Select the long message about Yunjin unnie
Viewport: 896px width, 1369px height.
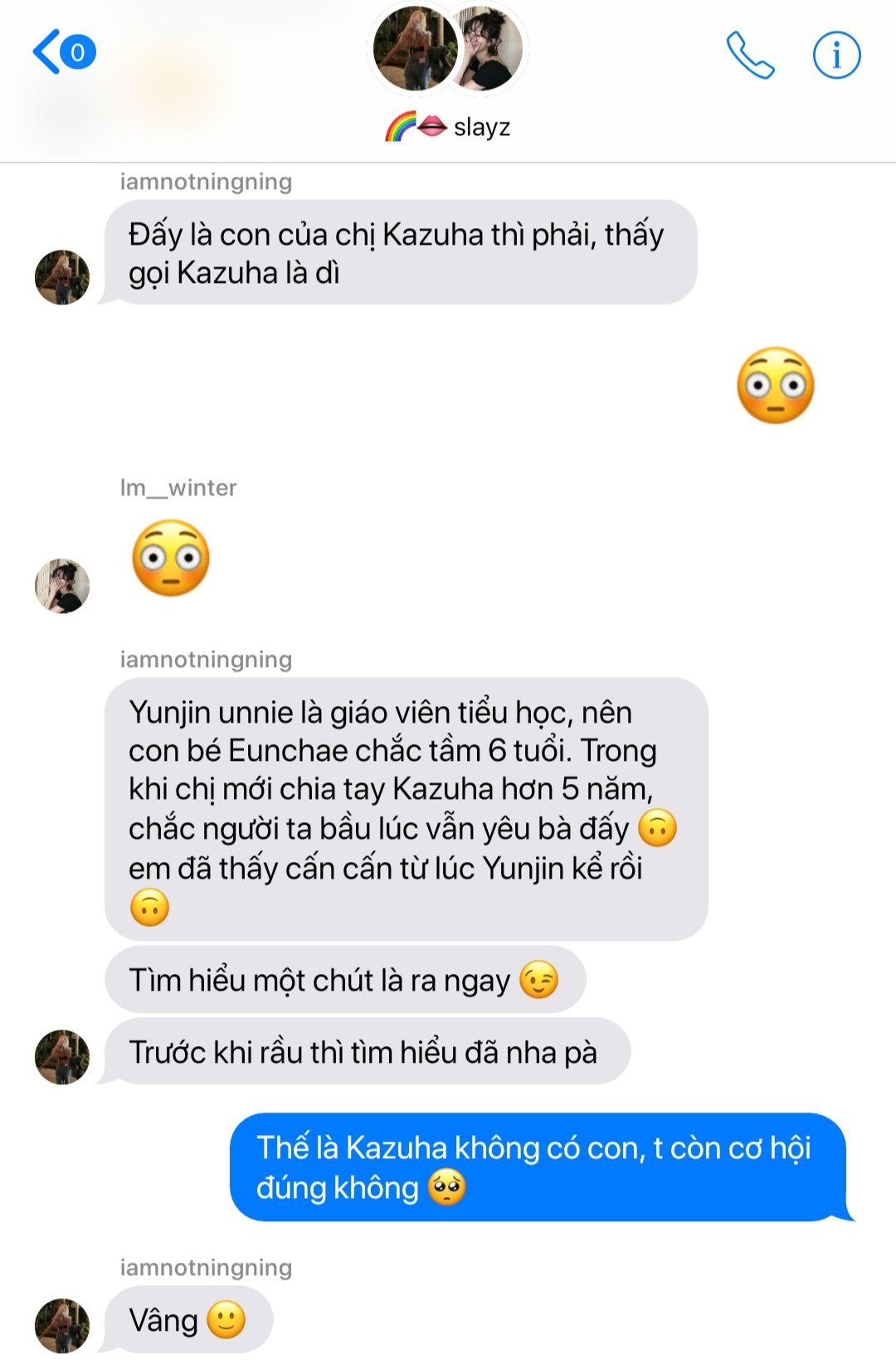coord(407,809)
